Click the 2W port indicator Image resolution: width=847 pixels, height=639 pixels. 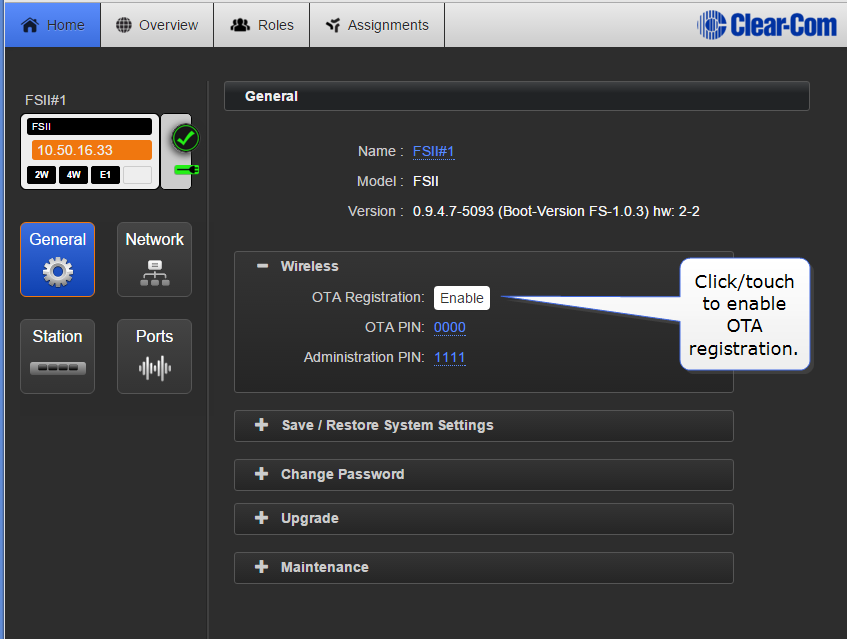[42, 175]
